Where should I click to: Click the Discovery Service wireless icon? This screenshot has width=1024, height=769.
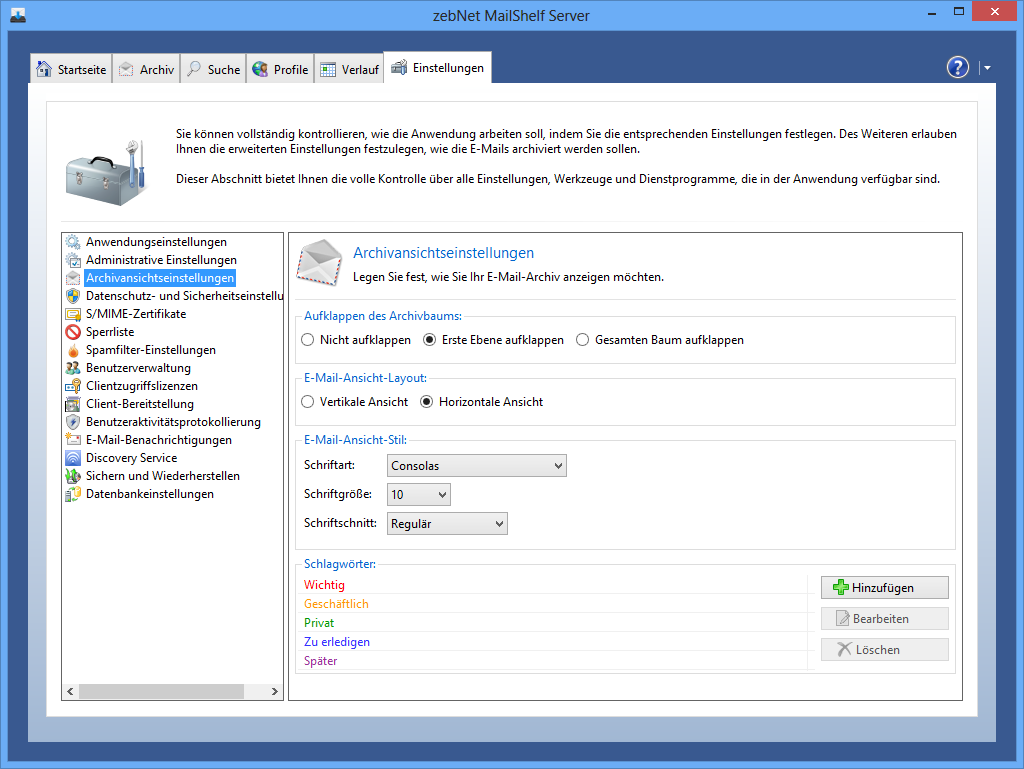click(73, 458)
